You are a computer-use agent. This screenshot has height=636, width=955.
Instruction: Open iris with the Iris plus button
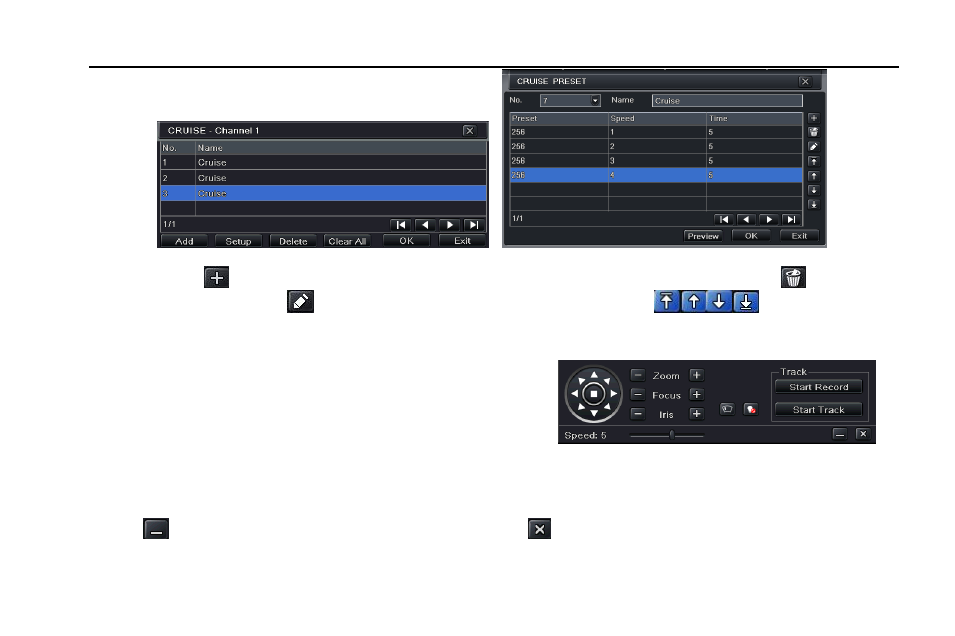point(696,414)
